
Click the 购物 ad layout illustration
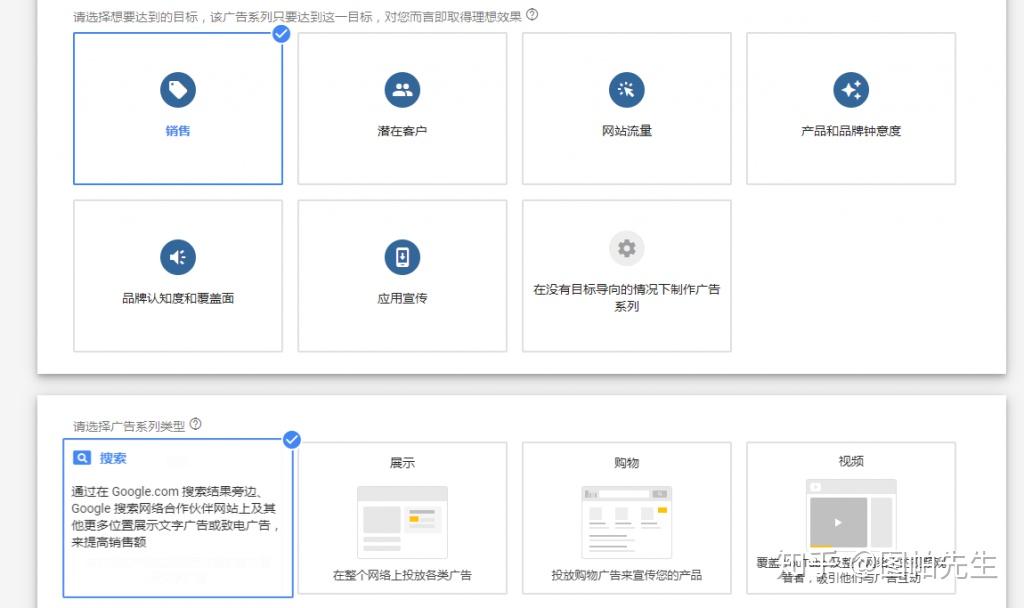(626, 522)
